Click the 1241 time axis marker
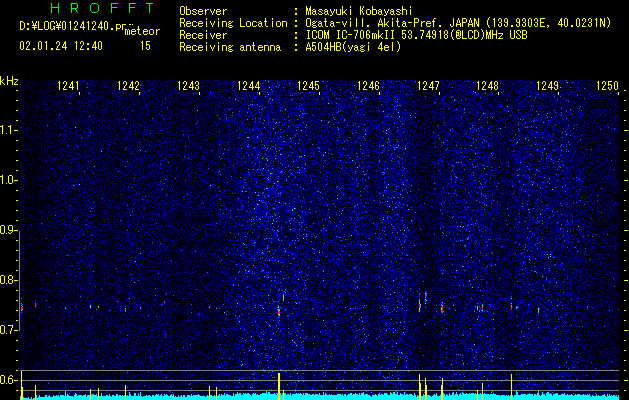 click(x=68, y=85)
